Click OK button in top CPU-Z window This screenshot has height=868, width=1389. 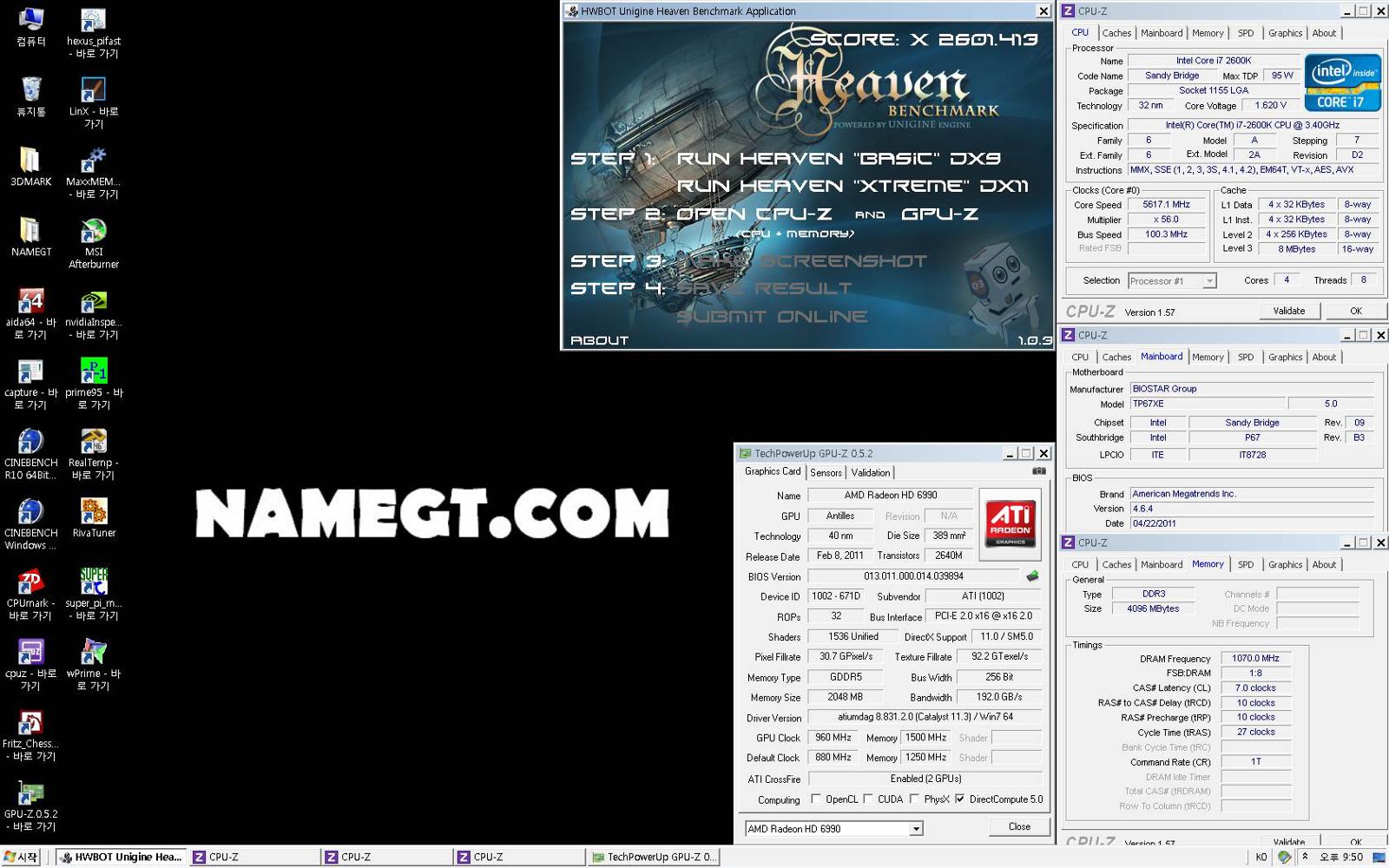1356,311
